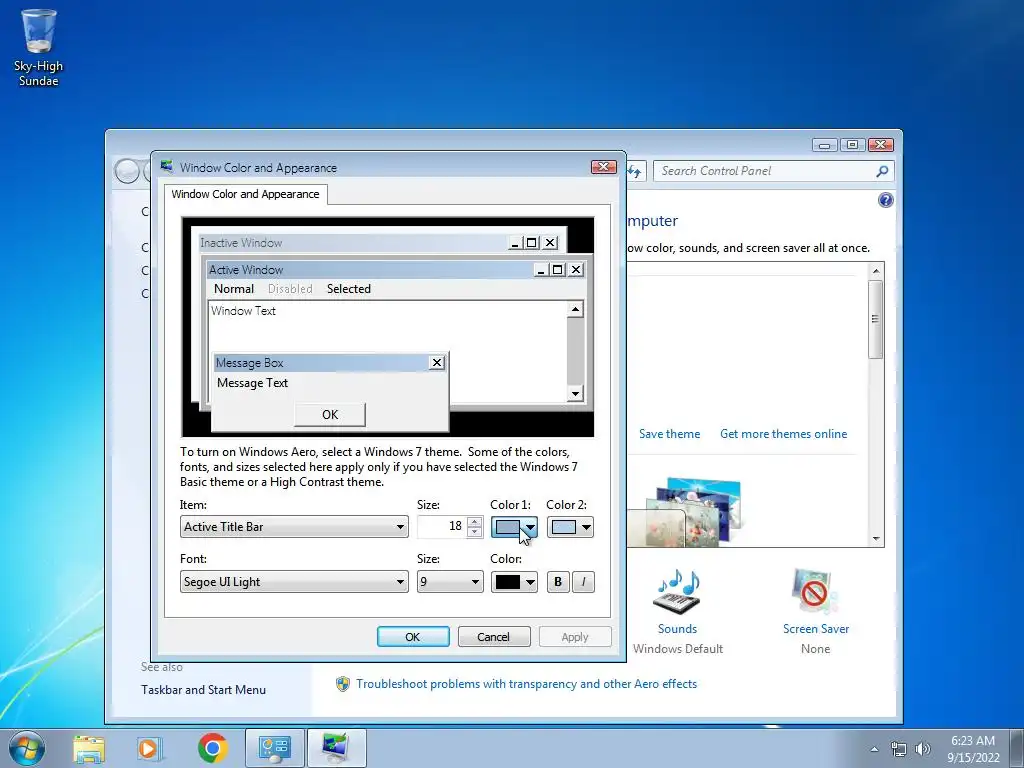
Task: Open the Font dropdown showing Segoe UI Light
Action: pyautogui.click(x=294, y=581)
